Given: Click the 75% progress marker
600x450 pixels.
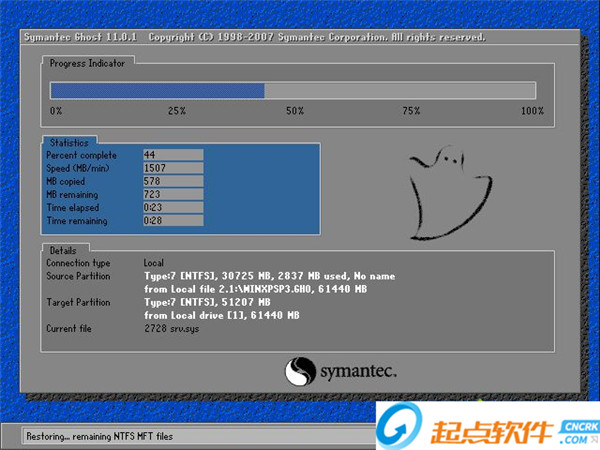Looking at the screenshot, I should click(411, 111).
